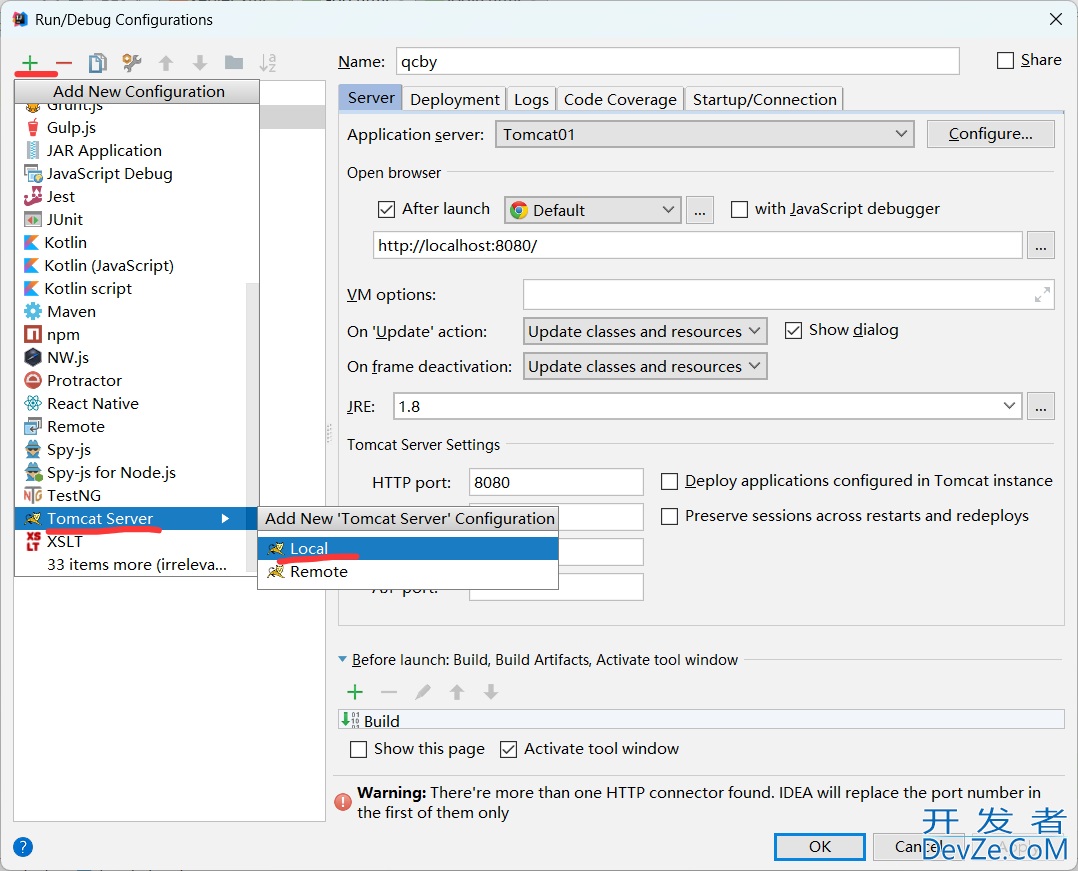This screenshot has width=1078, height=871.
Task: Expand the VM options field with arrows icon
Action: (1042, 295)
